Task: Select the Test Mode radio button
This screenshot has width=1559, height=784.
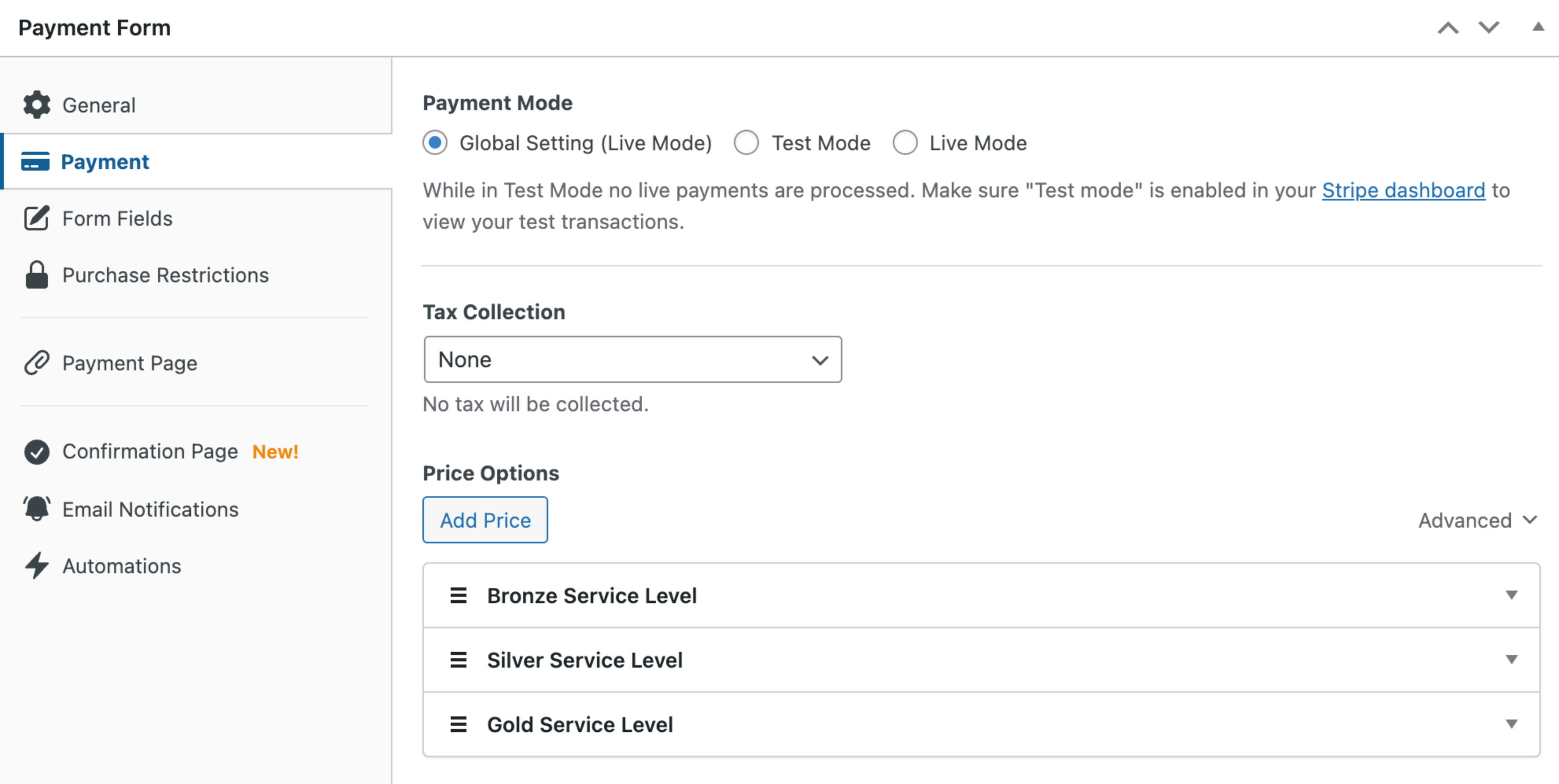Action: click(x=746, y=144)
